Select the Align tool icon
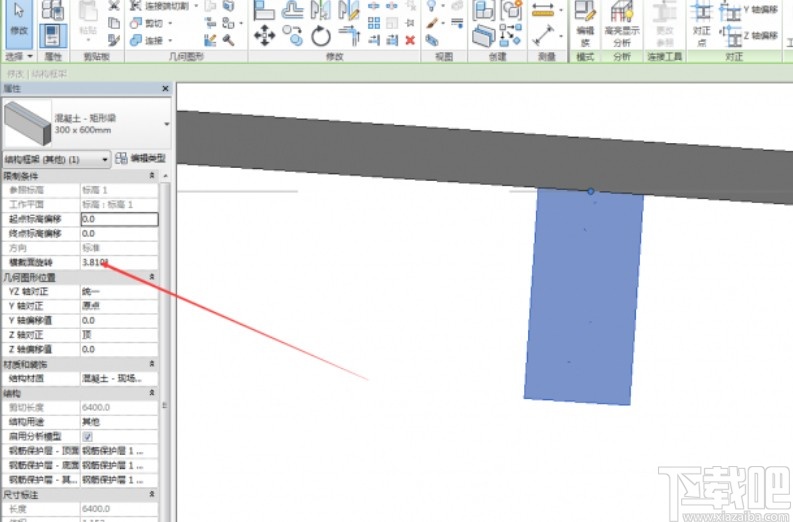Screen dimensions: 793x522 (263, 10)
